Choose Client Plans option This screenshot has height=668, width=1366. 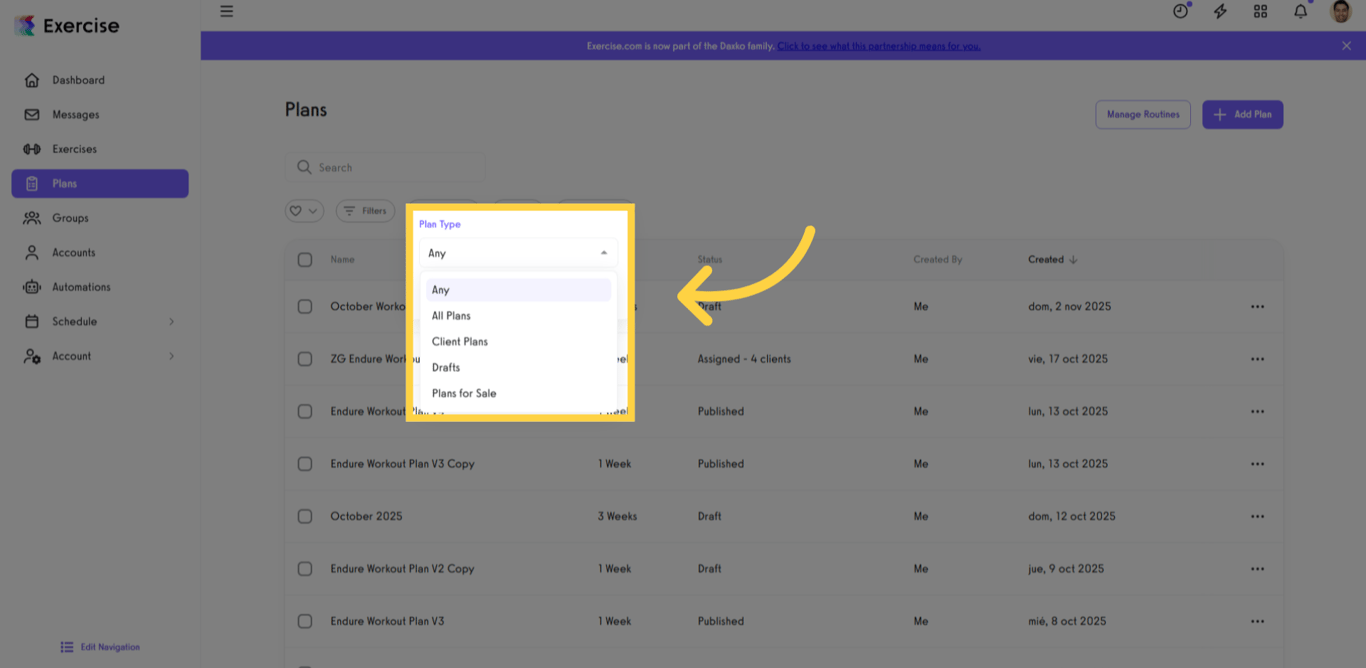coord(518,342)
